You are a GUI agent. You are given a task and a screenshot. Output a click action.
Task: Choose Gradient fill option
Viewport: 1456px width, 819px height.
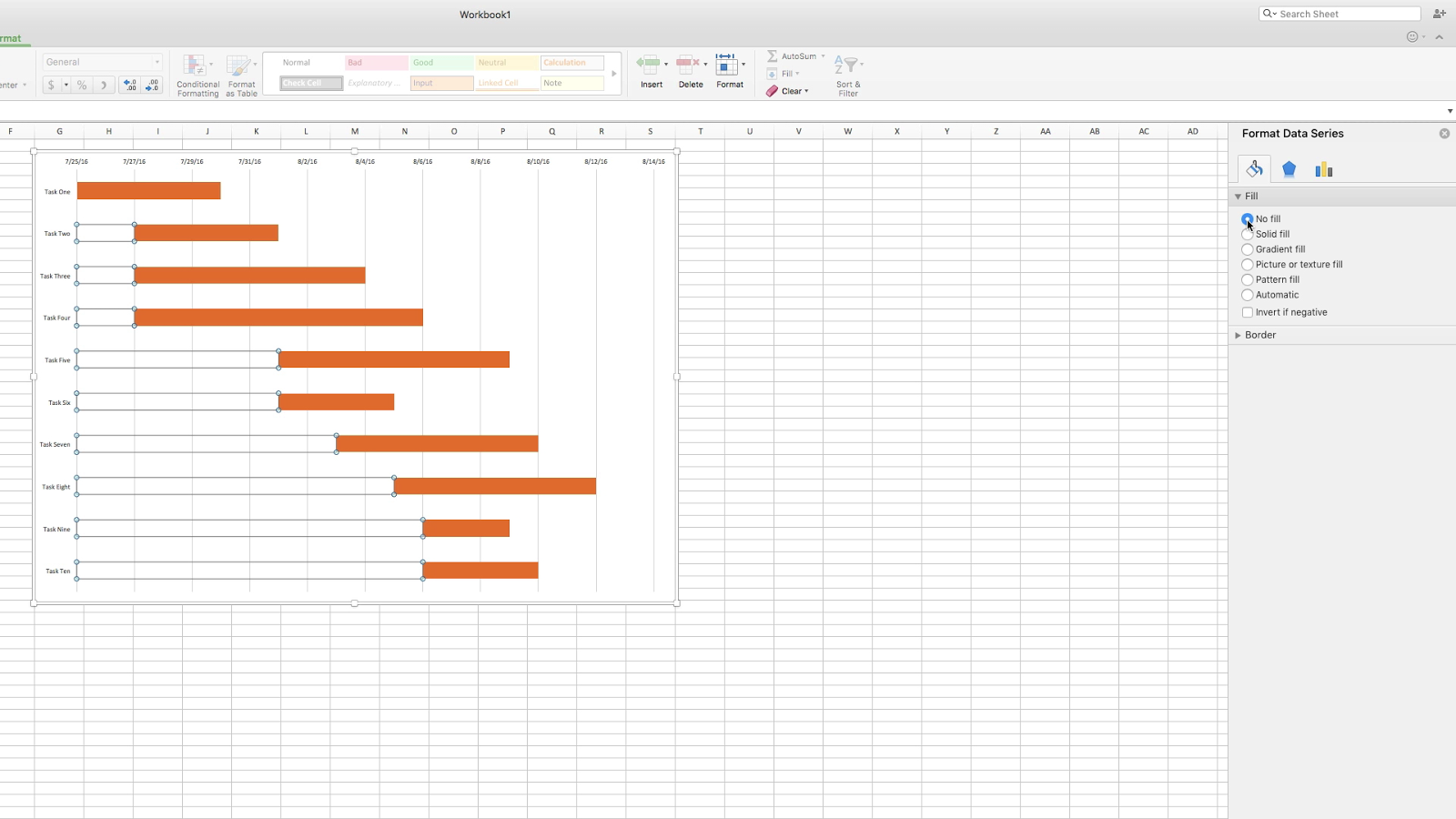coord(1247,248)
